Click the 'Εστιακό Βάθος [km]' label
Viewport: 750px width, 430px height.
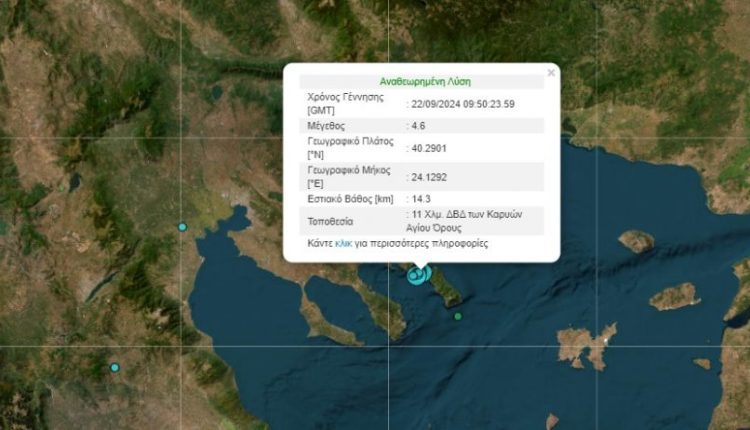(x=348, y=200)
